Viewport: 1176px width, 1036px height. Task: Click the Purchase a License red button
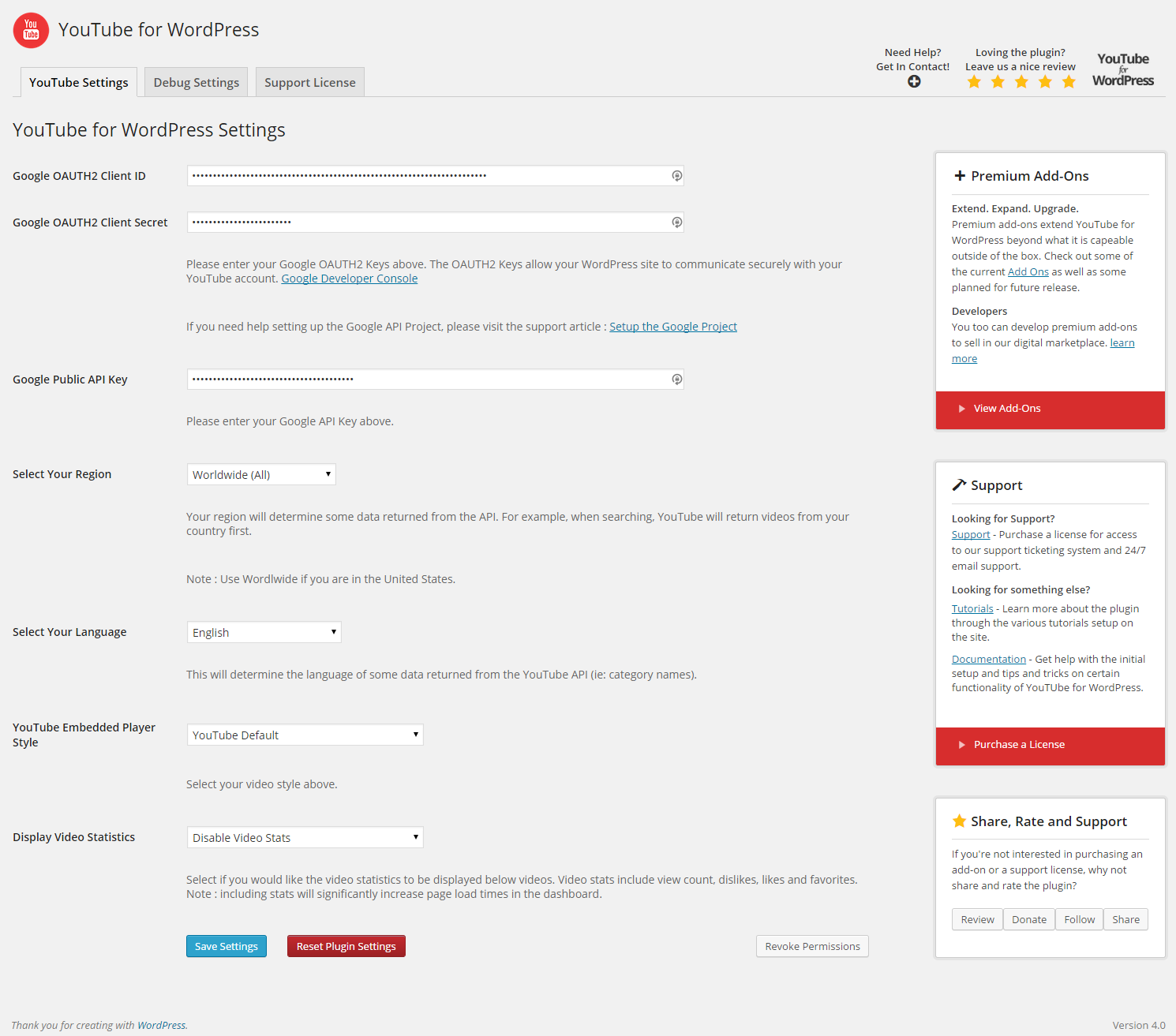pyautogui.click(x=1051, y=746)
